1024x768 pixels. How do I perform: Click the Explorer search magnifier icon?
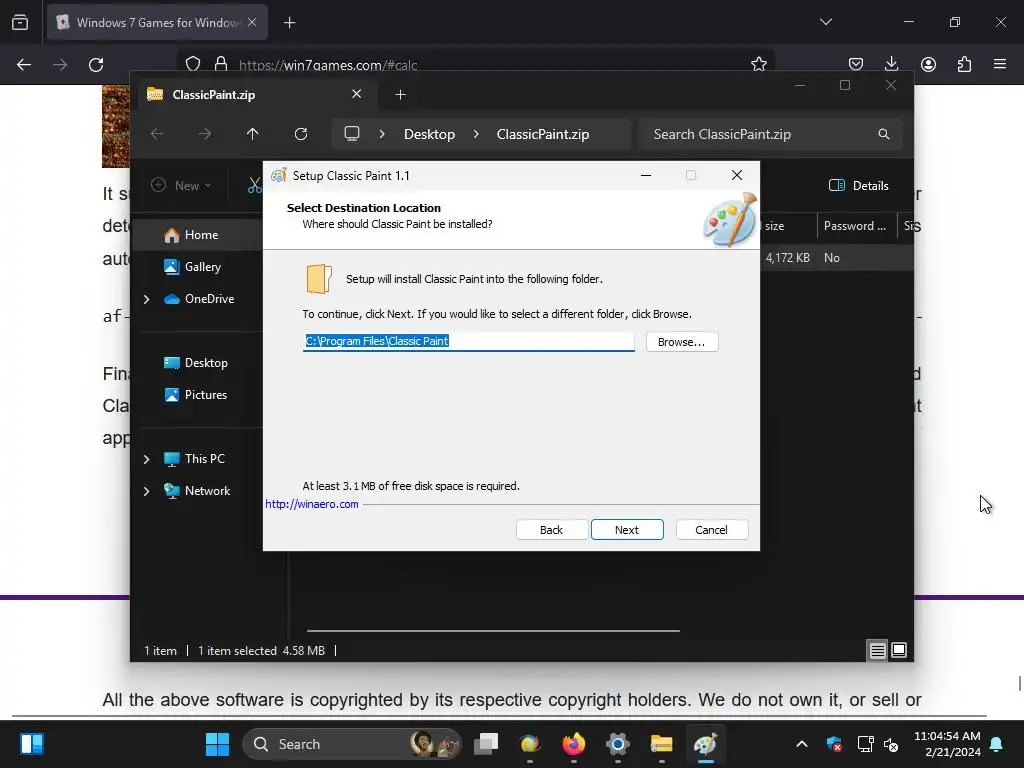[x=884, y=134]
